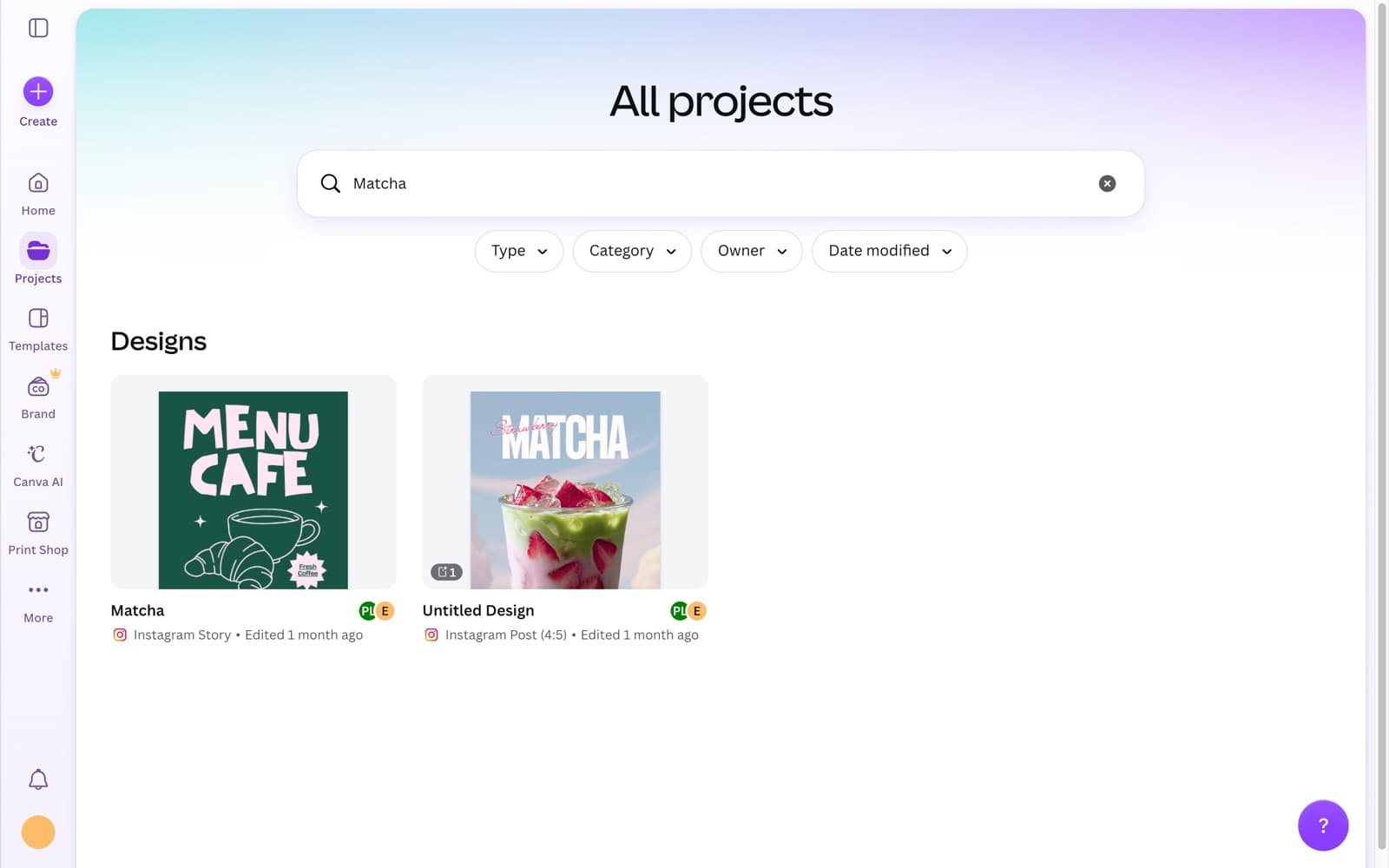Show More sidebar options
The image size is (1389, 868).
click(38, 602)
